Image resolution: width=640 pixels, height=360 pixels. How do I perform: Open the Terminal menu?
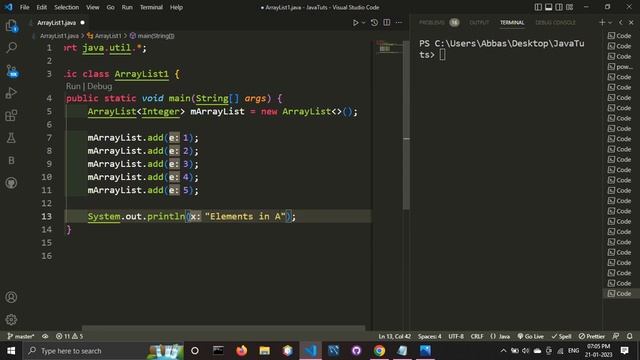coord(151,7)
